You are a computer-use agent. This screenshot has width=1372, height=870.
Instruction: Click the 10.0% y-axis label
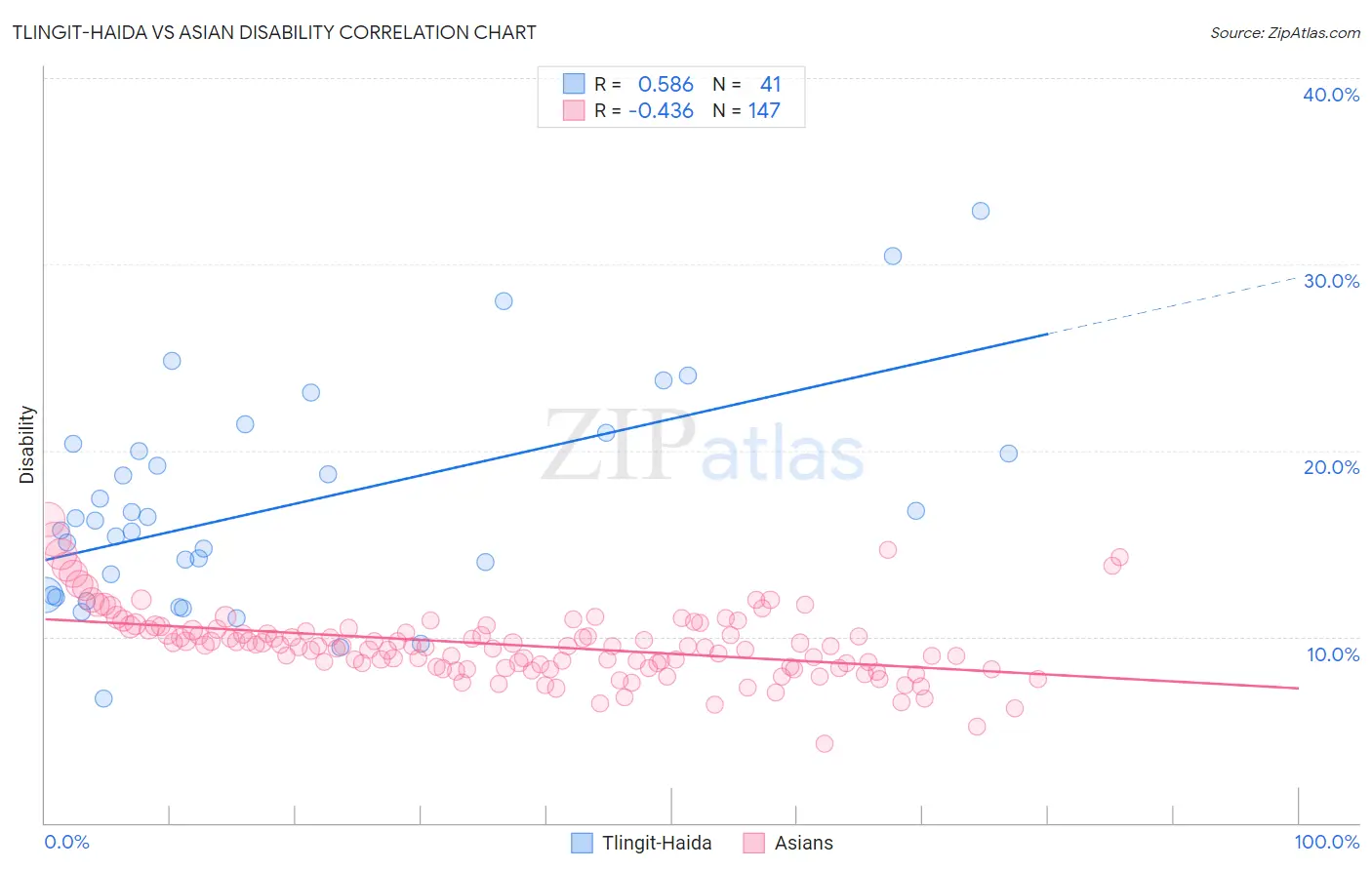[1333, 654]
